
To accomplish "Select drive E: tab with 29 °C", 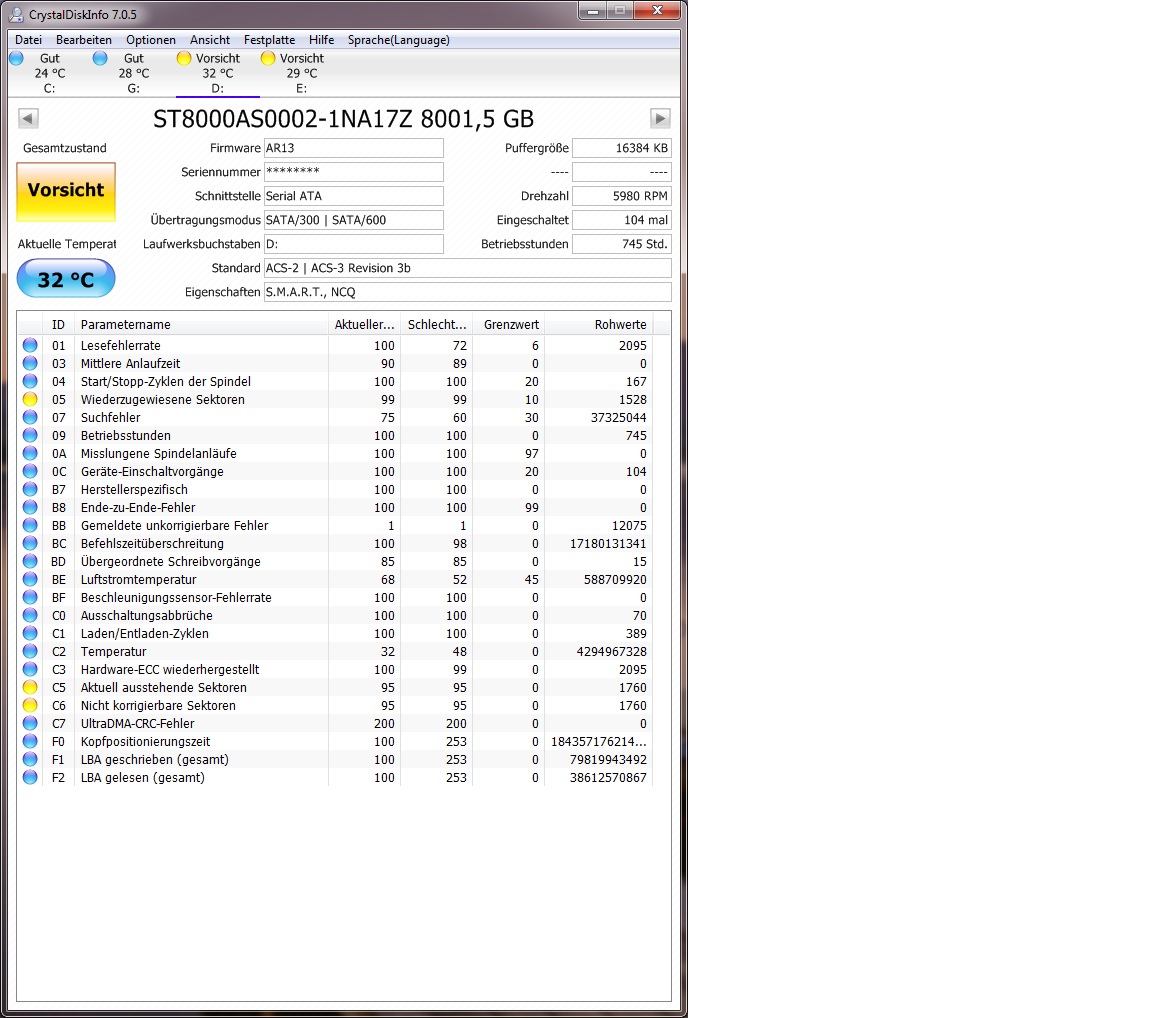I will click(x=301, y=73).
